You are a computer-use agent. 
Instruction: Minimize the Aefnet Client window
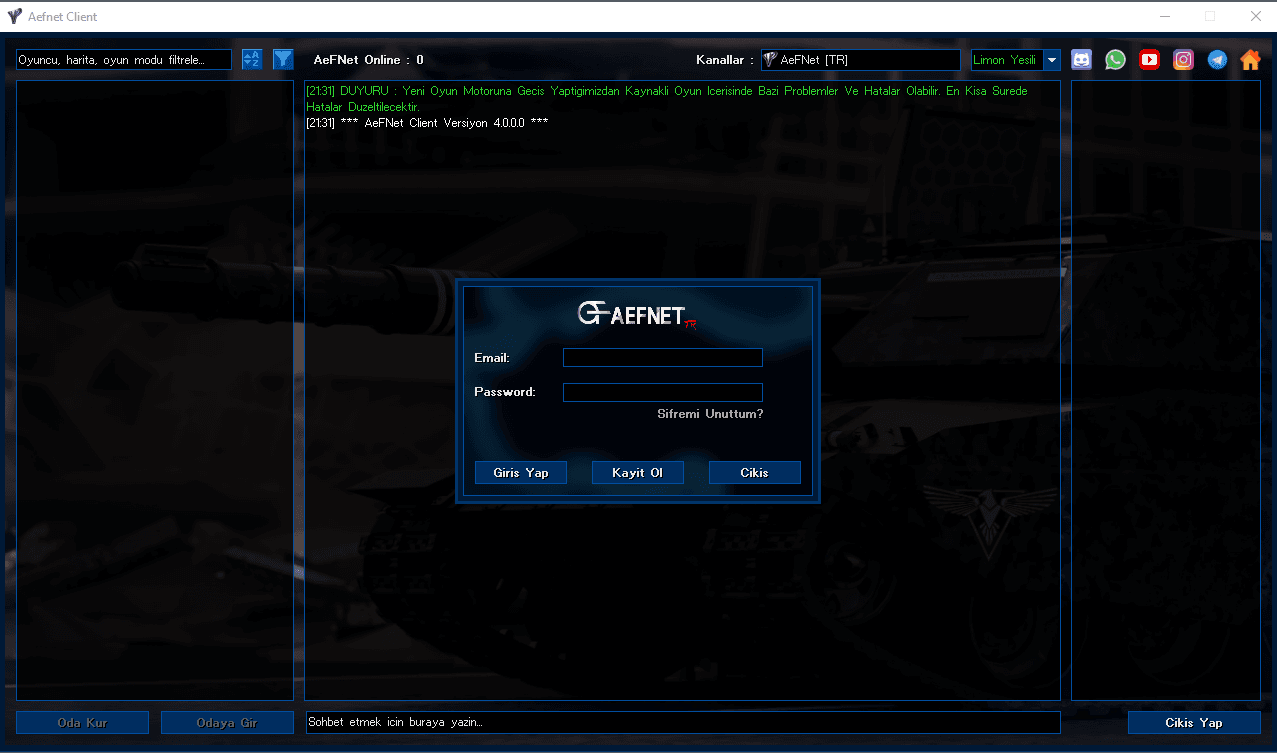point(1165,16)
